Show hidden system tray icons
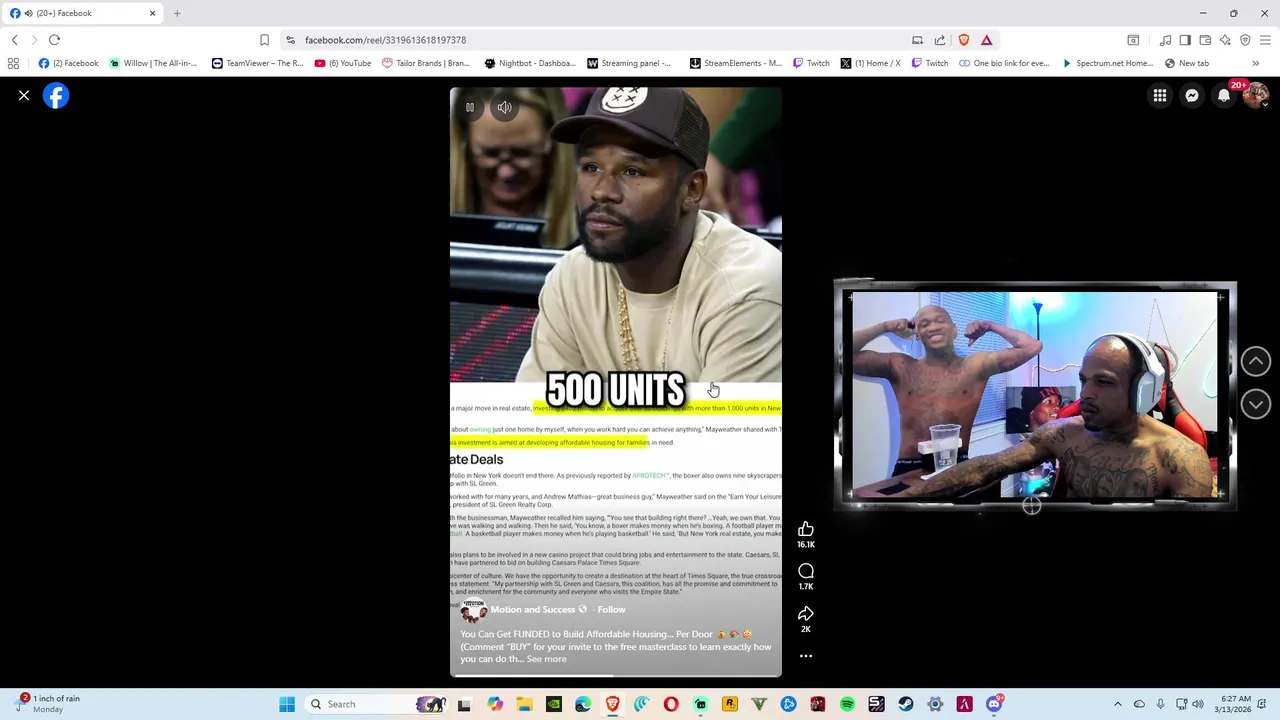 [1118, 704]
